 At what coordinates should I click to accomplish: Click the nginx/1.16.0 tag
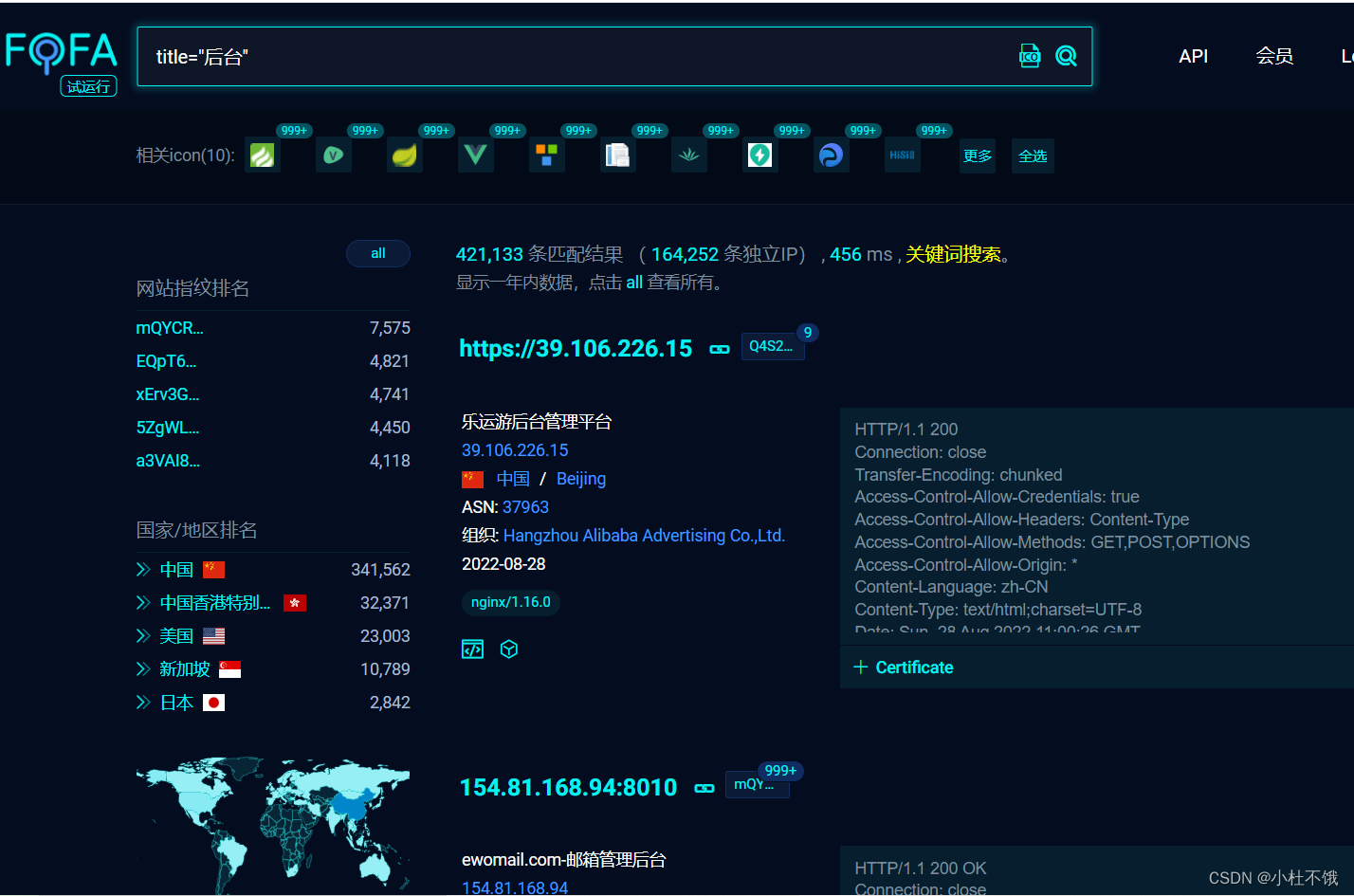(511, 602)
